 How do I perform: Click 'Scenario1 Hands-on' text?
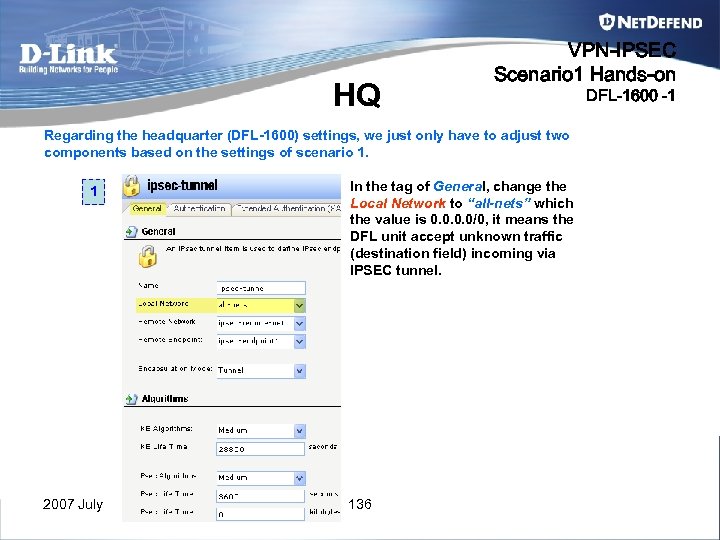(585, 74)
